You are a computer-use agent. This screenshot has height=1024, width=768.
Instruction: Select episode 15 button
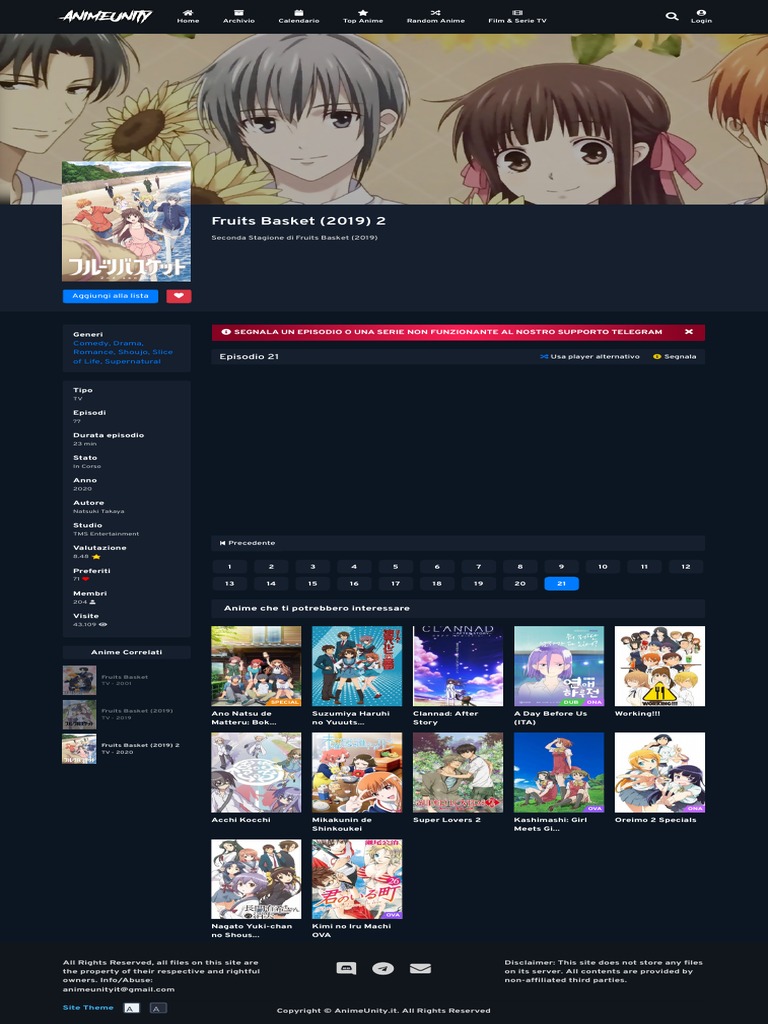pos(312,583)
